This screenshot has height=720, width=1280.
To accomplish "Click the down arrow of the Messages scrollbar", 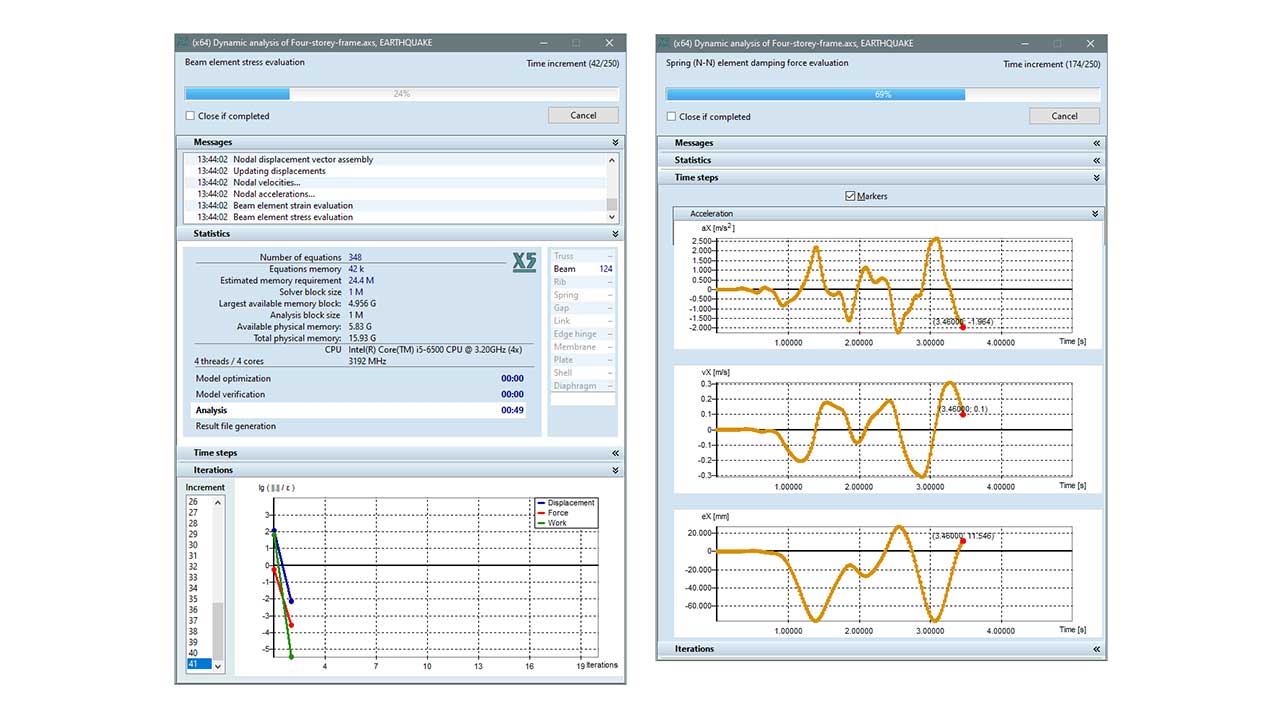I will point(611,216).
